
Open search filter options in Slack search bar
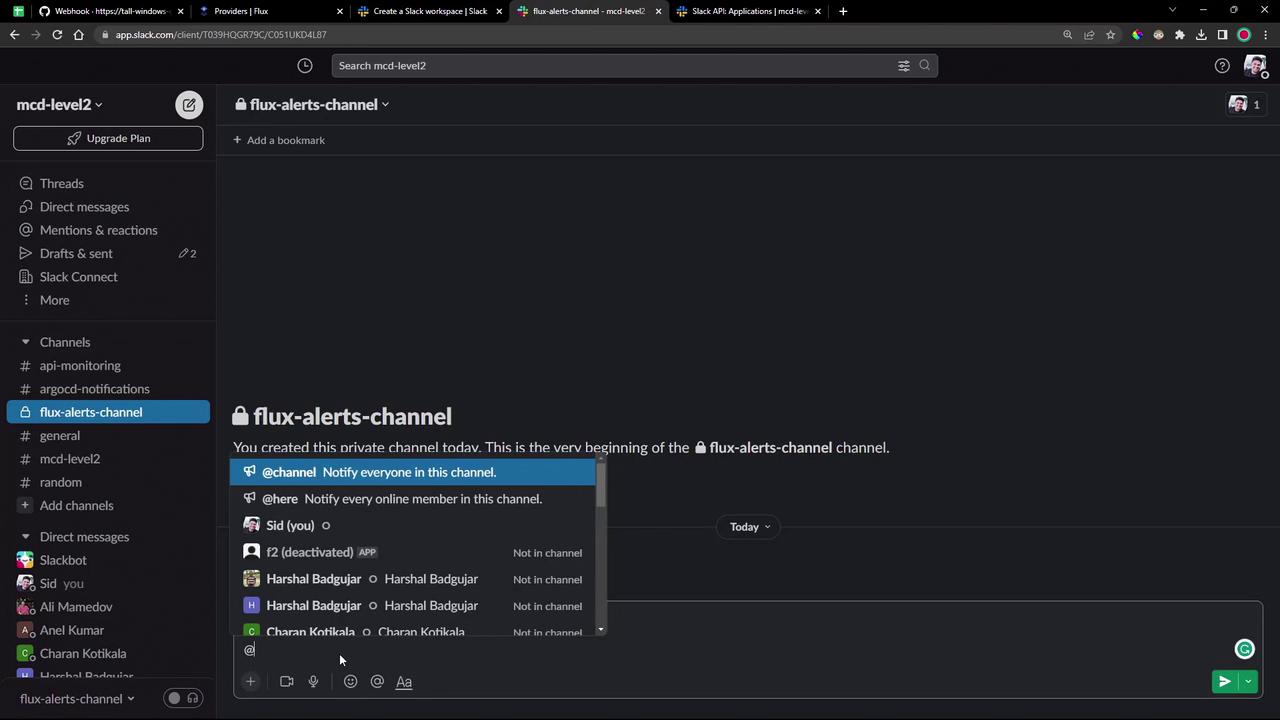point(903,66)
